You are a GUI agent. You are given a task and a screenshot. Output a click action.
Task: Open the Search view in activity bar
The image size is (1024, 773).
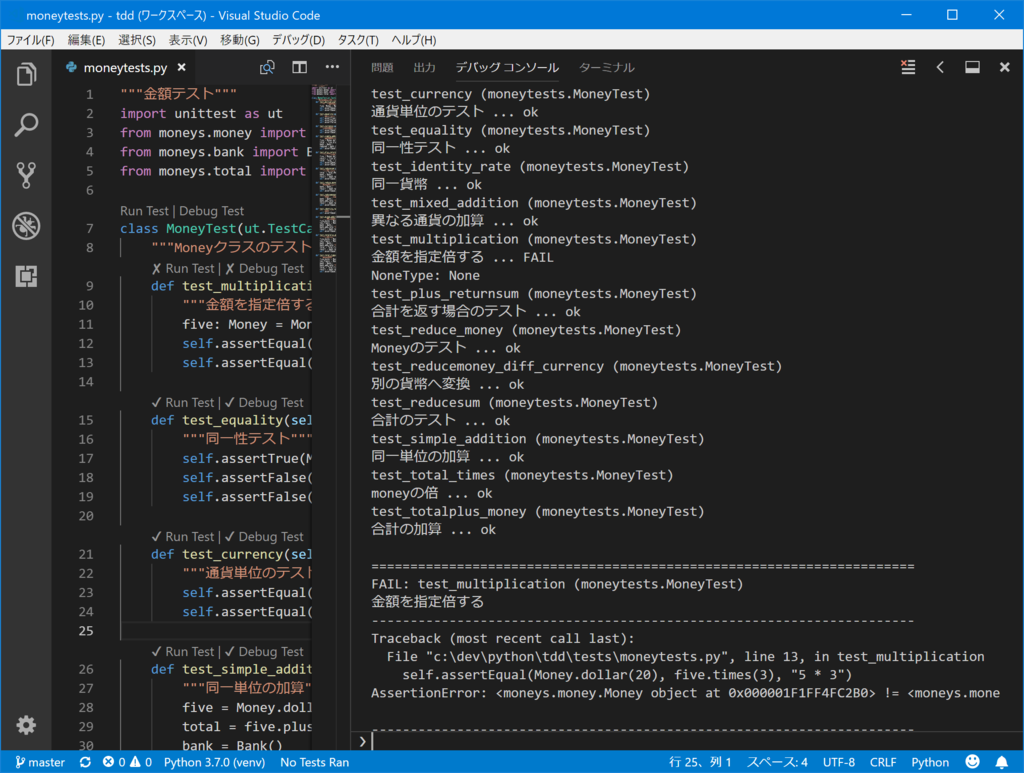(26, 124)
